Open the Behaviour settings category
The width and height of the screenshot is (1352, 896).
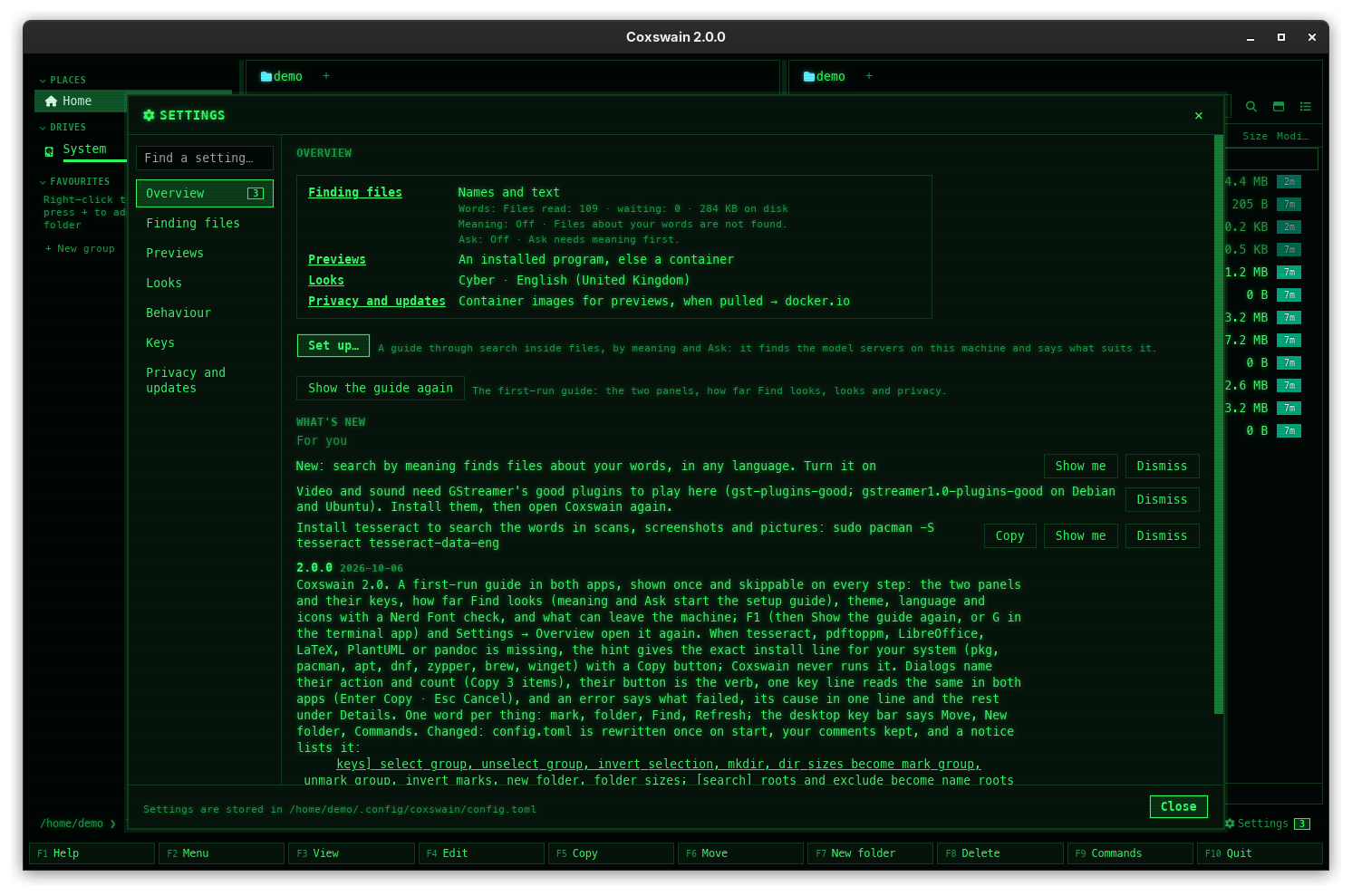tap(205, 313)
